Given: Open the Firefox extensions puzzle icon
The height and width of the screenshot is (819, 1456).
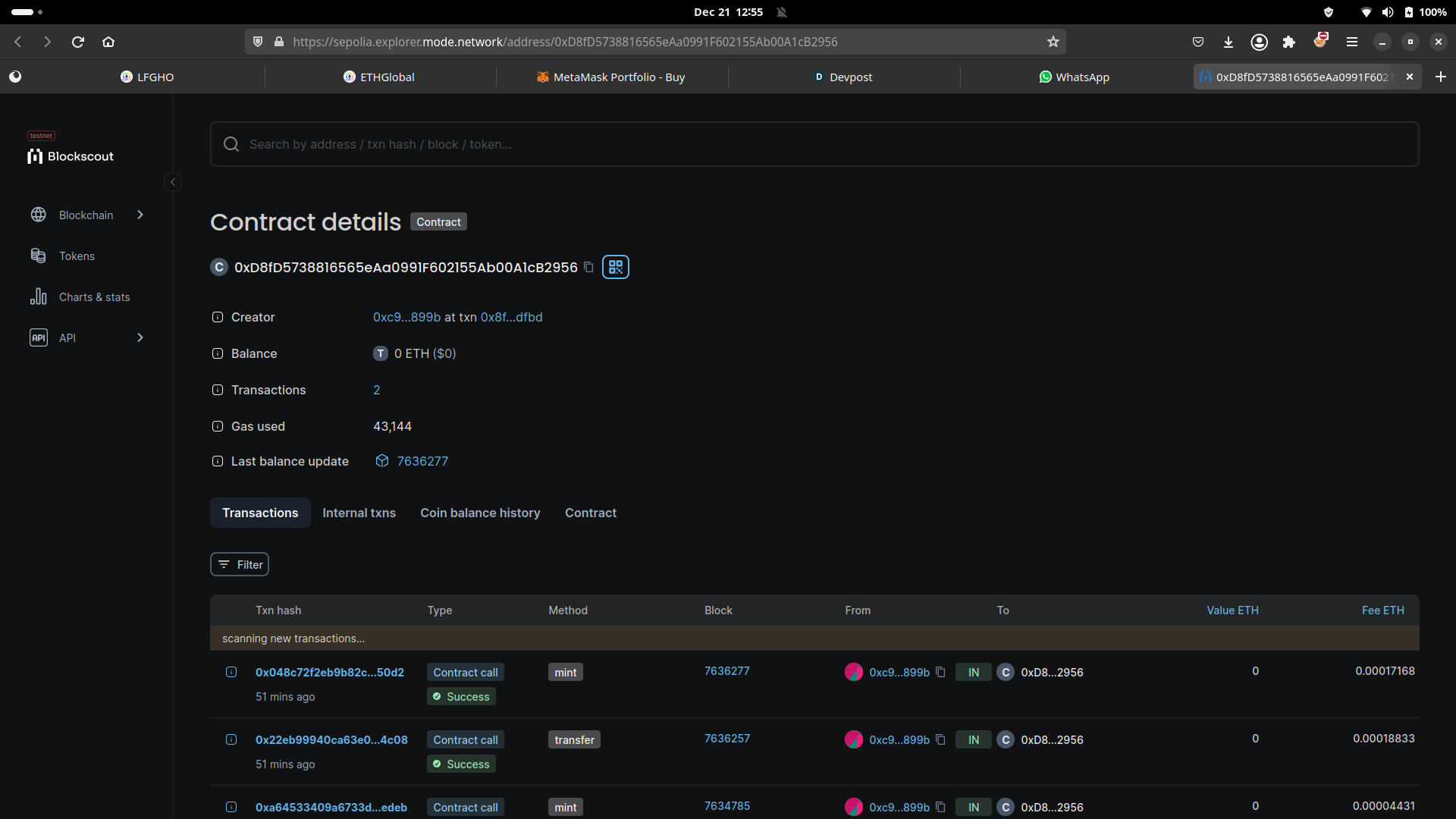Looking at the screenshot, I should 1288,42.
